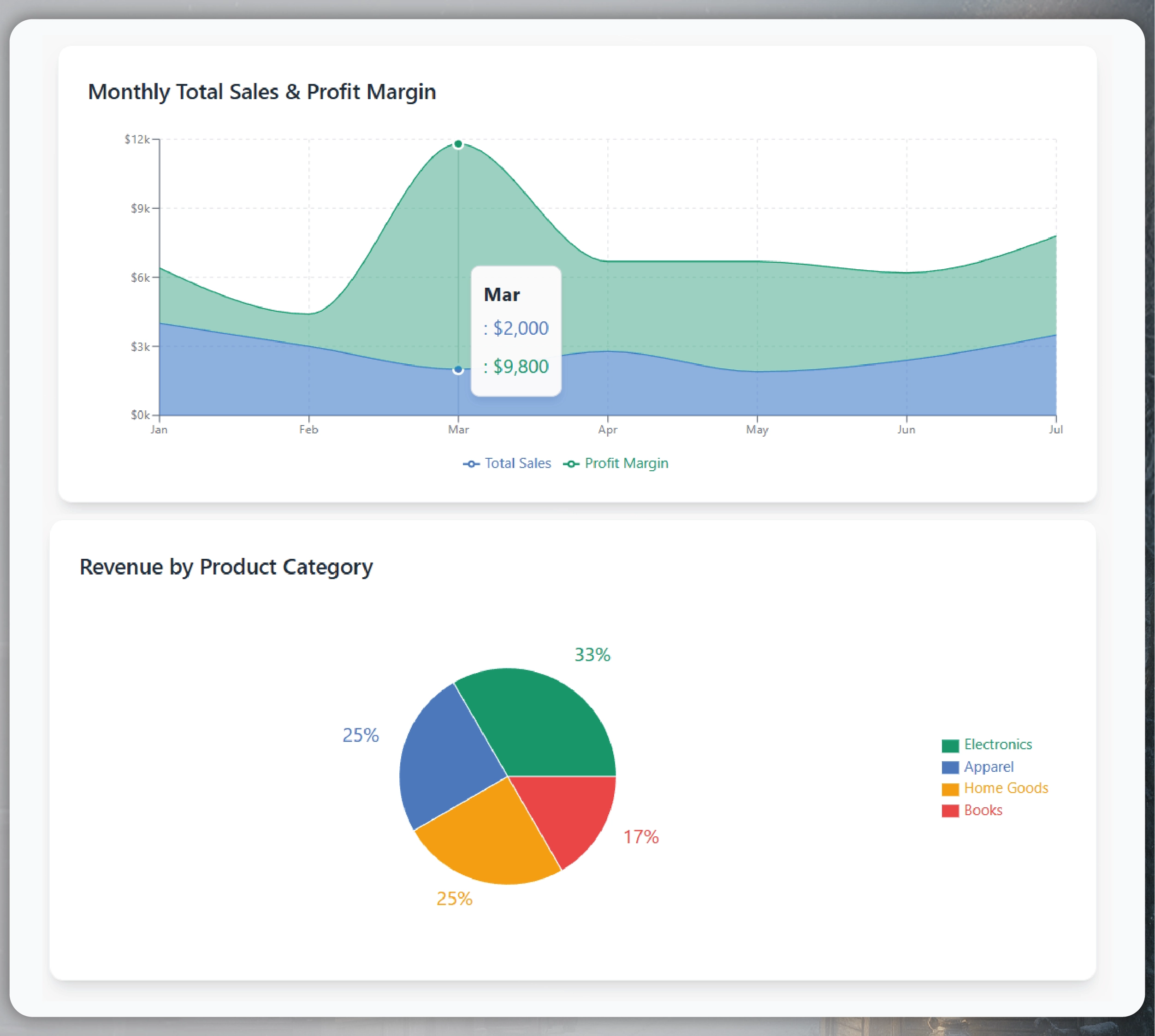1155x1036 pixels.
Task: Click the Books legend item
Action: point(971,810)
